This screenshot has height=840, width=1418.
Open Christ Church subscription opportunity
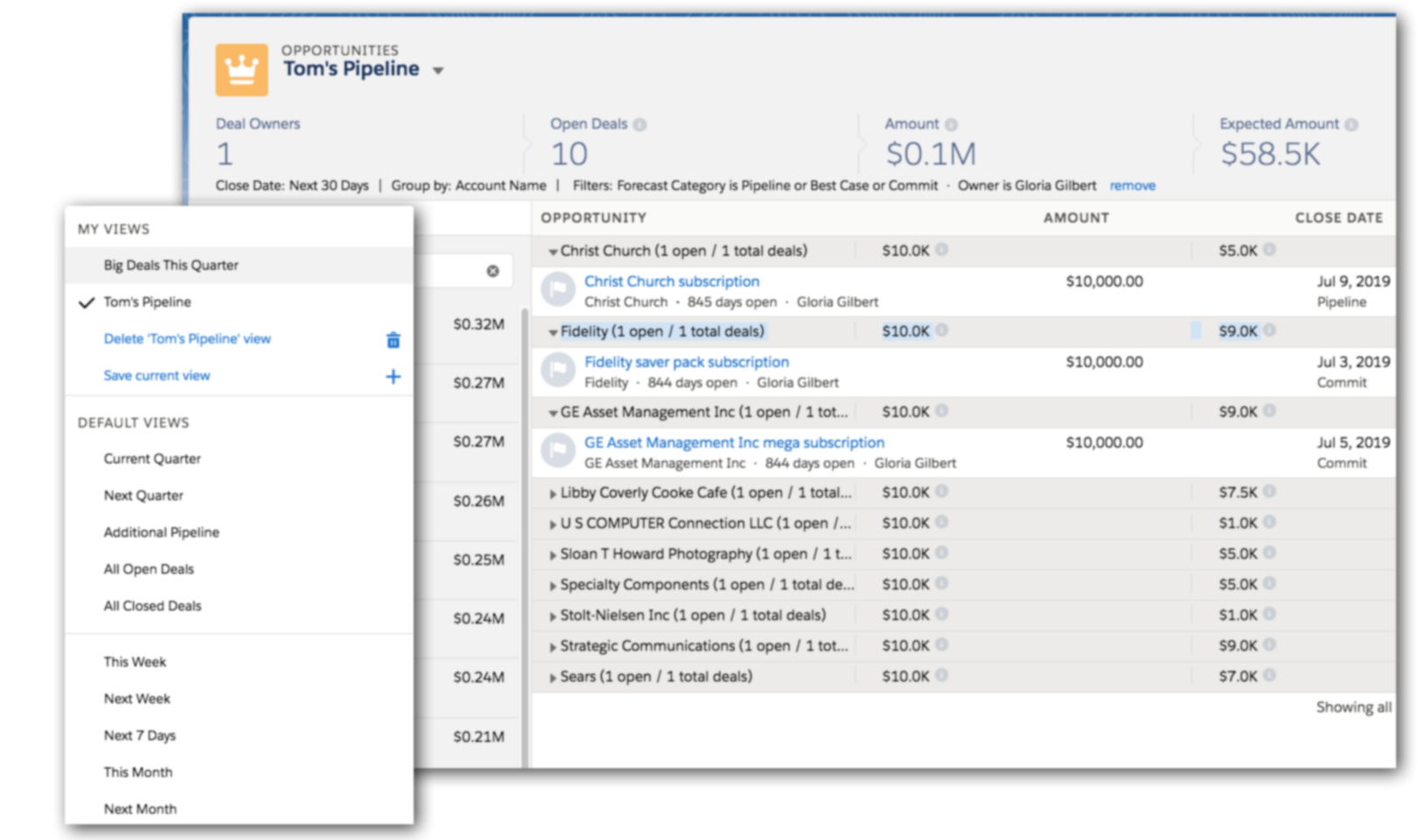tap(671, 281)
